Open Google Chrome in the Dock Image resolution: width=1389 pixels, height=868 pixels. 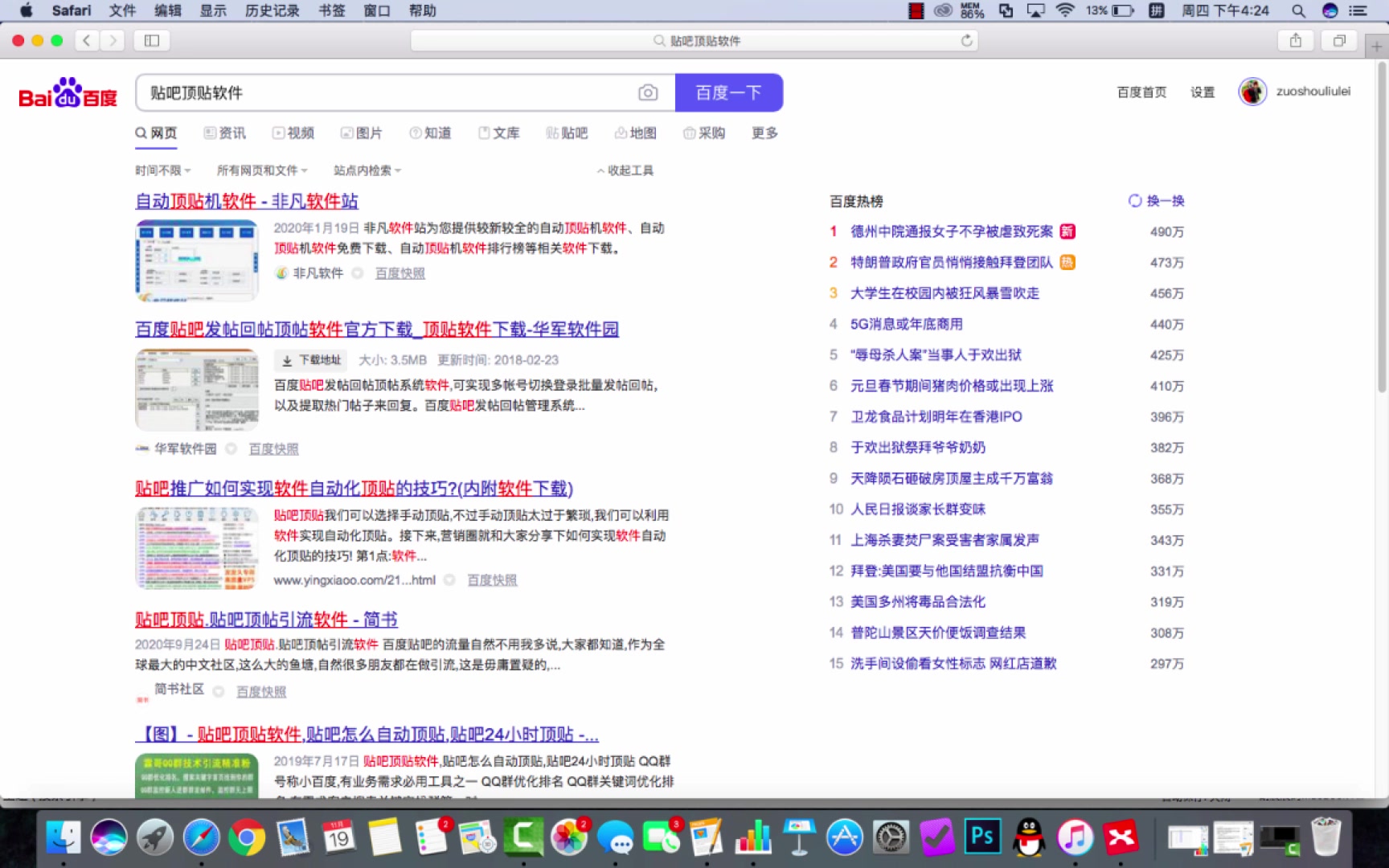click(x=247, y=837)
